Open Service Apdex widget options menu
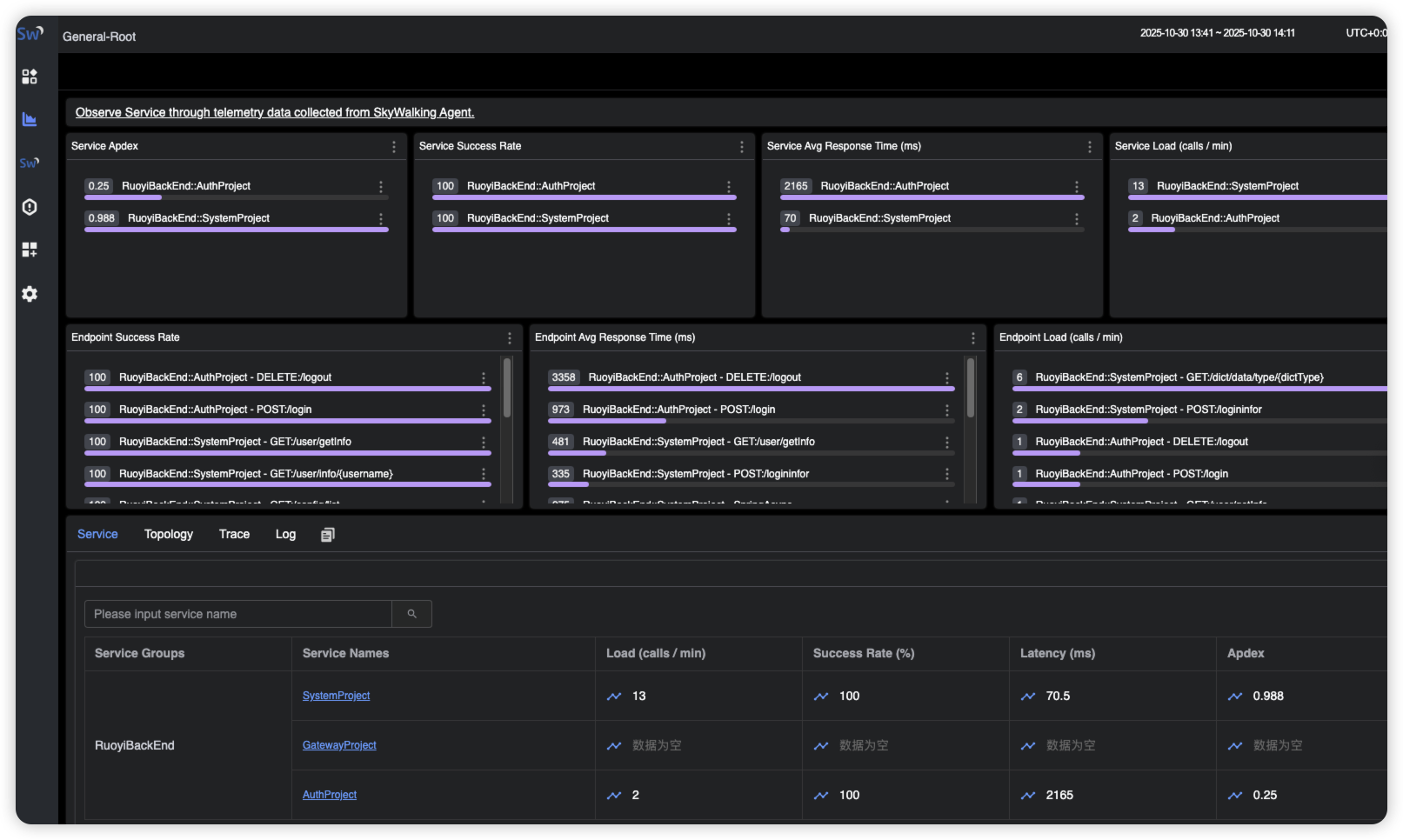This screenshot has width=1403, height=840. pyautogui.click(x=394, y=147)
